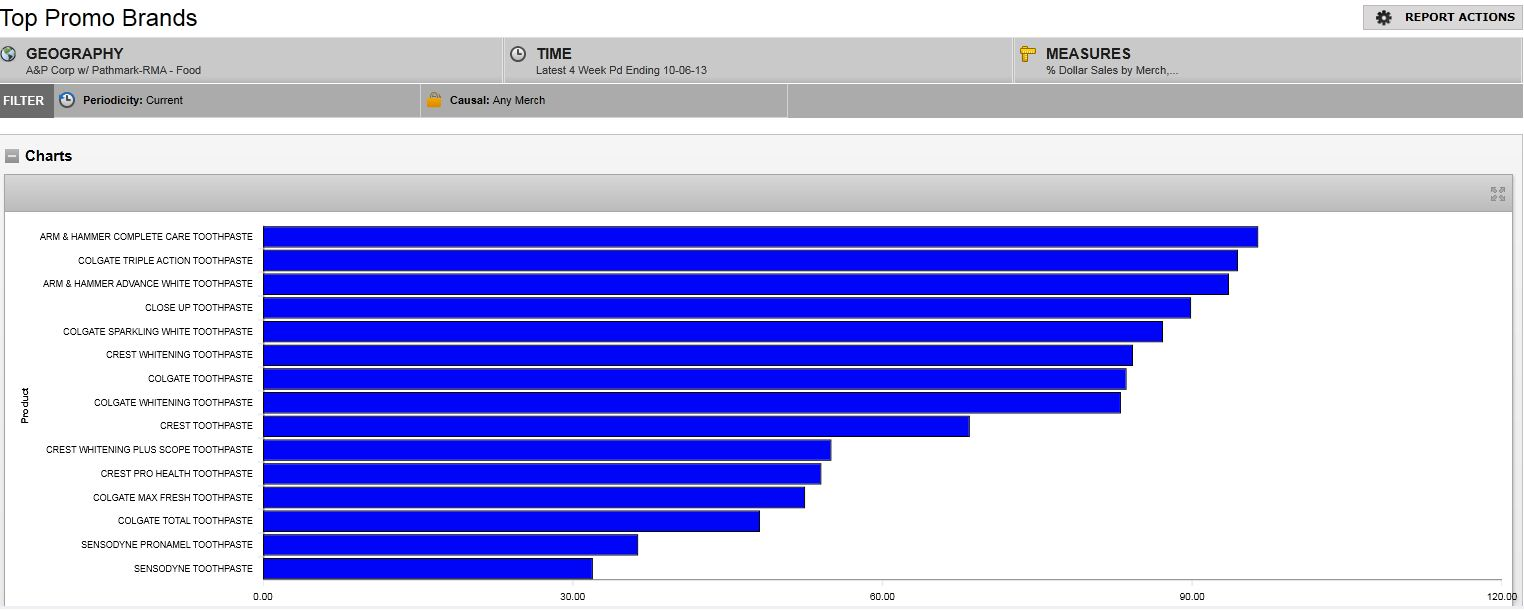Viewport: 1524px width, 610px height.
Task: Change the Causal: Any Merch filter
Action: pos(497,101)
